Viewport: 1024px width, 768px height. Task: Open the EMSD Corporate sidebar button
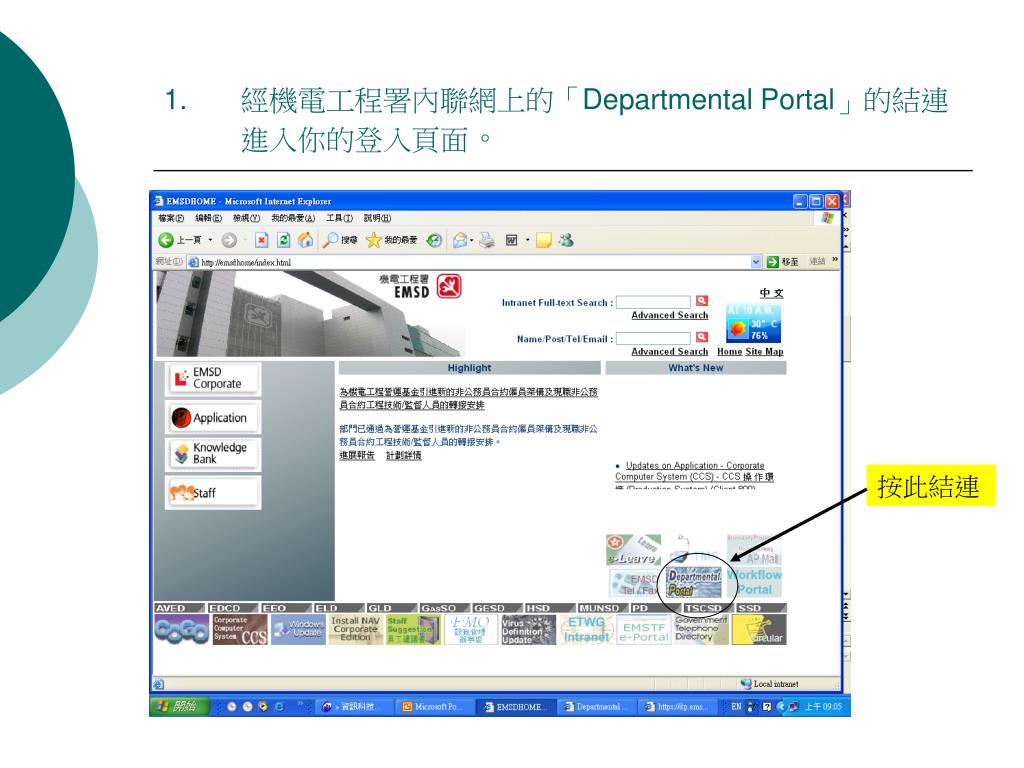click(213, 379)
